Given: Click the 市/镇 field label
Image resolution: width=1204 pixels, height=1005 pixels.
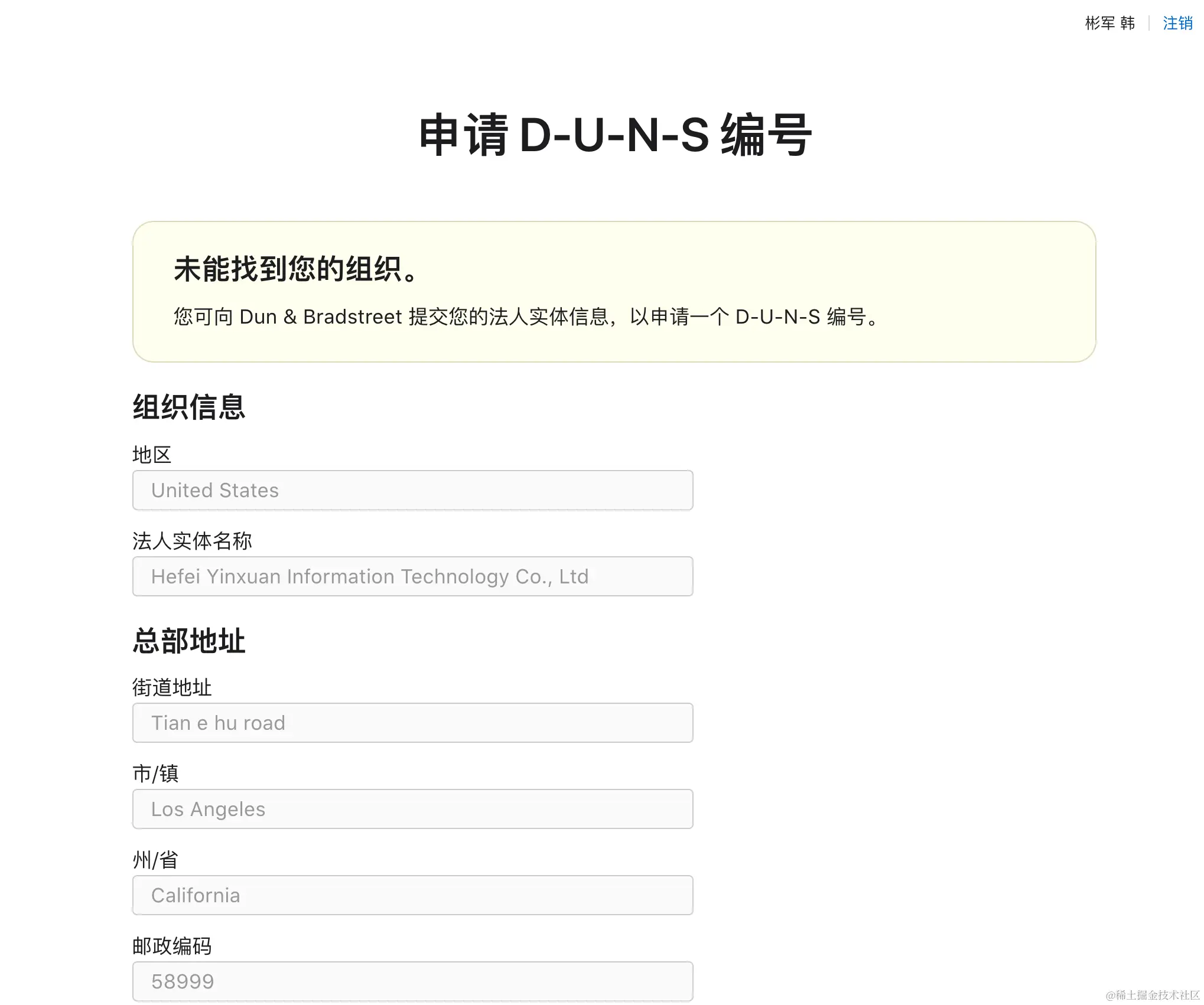Looking at the screenshot, I should (x=156, y=774).
